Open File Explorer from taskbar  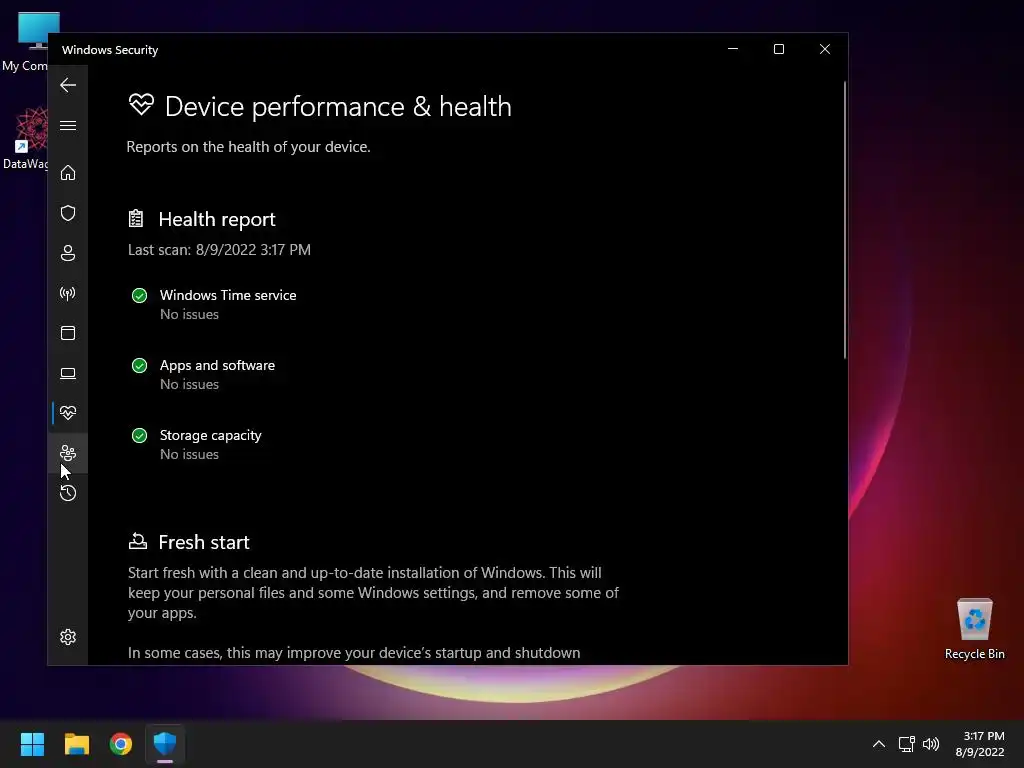click(76, 744)
